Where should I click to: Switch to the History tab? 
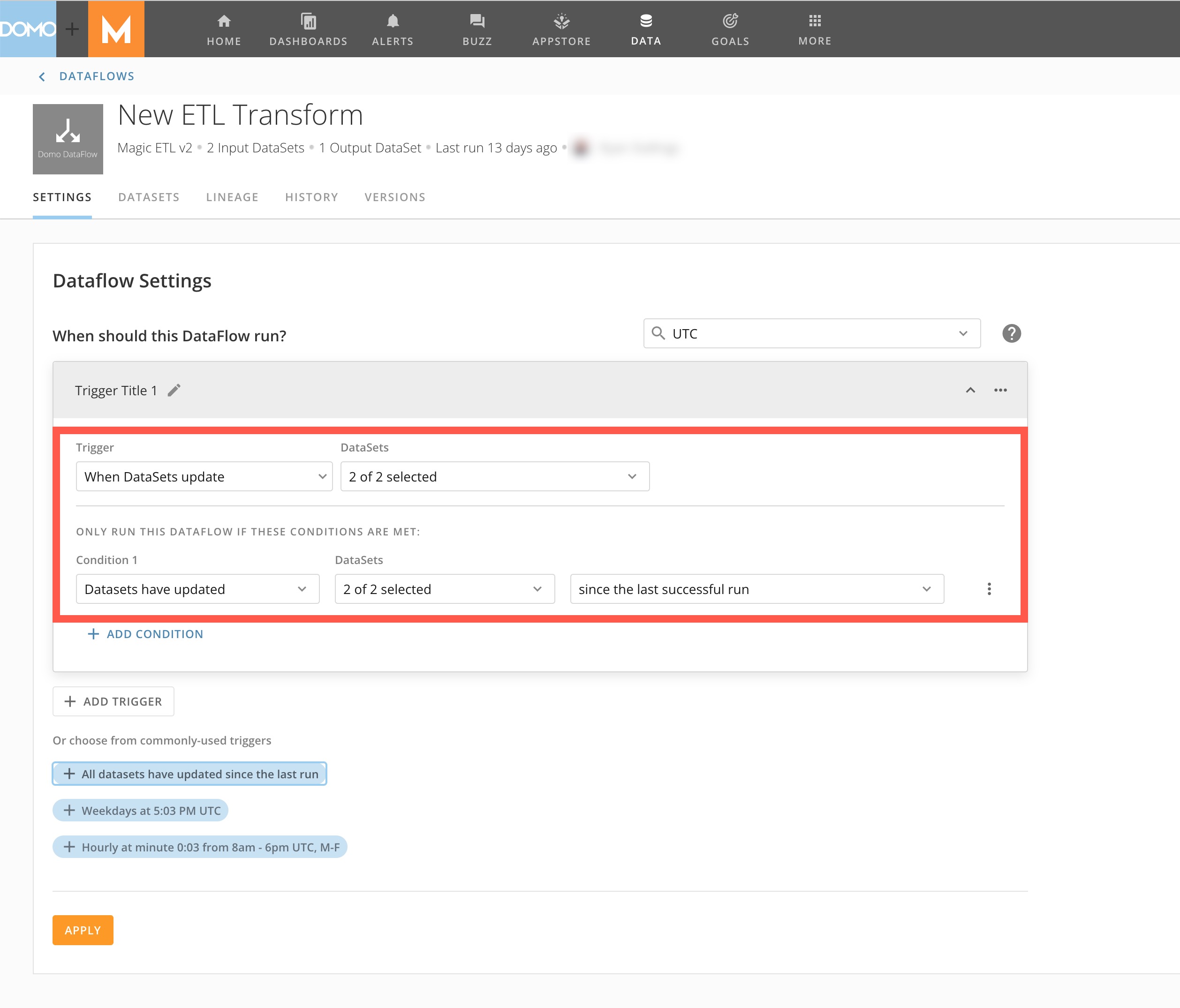click(x=311, y=197)
